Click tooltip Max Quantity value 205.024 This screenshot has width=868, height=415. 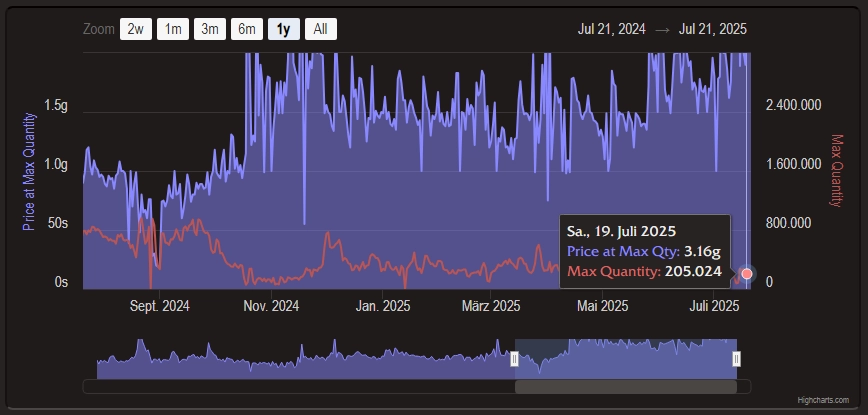pos(693,271)
